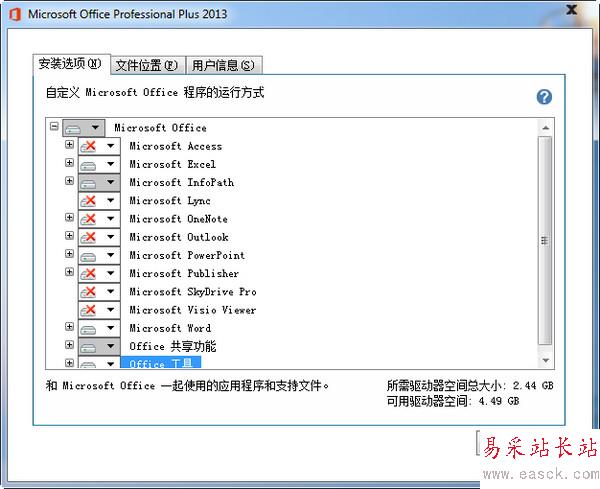
Task: Select the Microsoft Excel row label
Action: pyautogui.click(x=173, y=164)
